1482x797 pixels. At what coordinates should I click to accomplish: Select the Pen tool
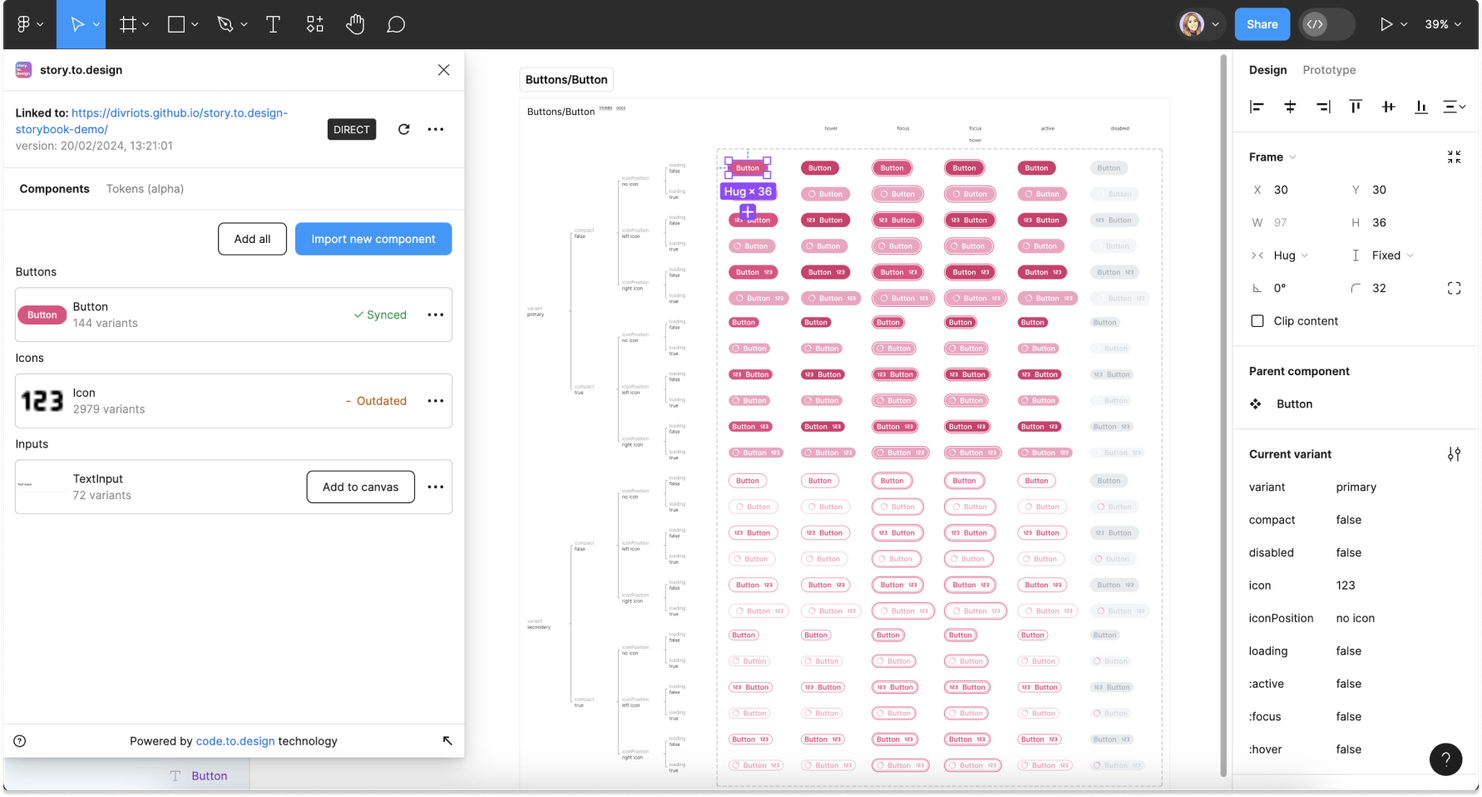[x=224, y=24]
